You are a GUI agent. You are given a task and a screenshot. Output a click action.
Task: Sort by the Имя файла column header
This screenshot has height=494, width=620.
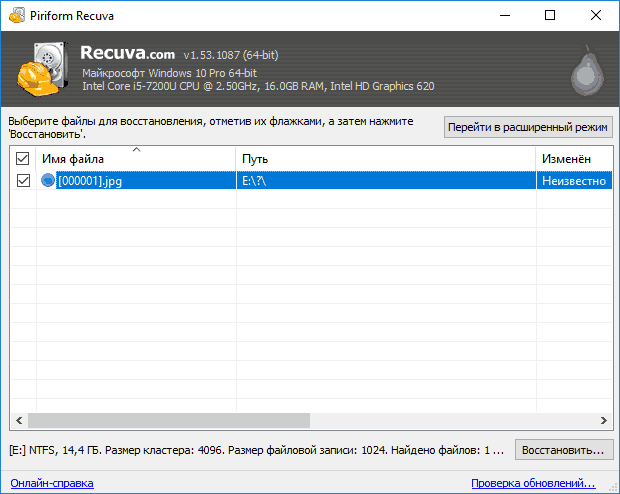click(136, 159)
